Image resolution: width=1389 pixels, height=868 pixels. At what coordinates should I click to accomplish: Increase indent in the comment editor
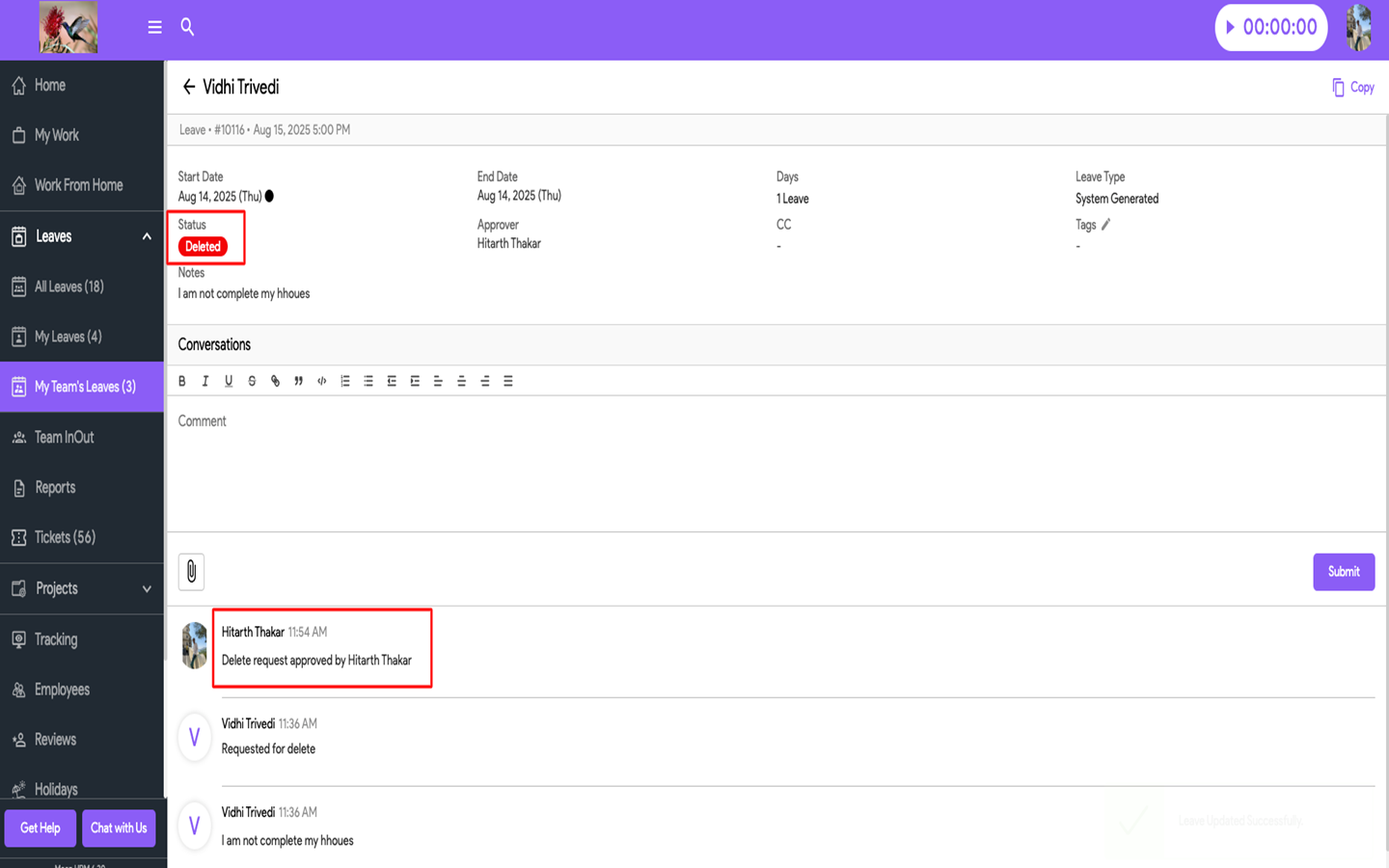tap(415, 381)
